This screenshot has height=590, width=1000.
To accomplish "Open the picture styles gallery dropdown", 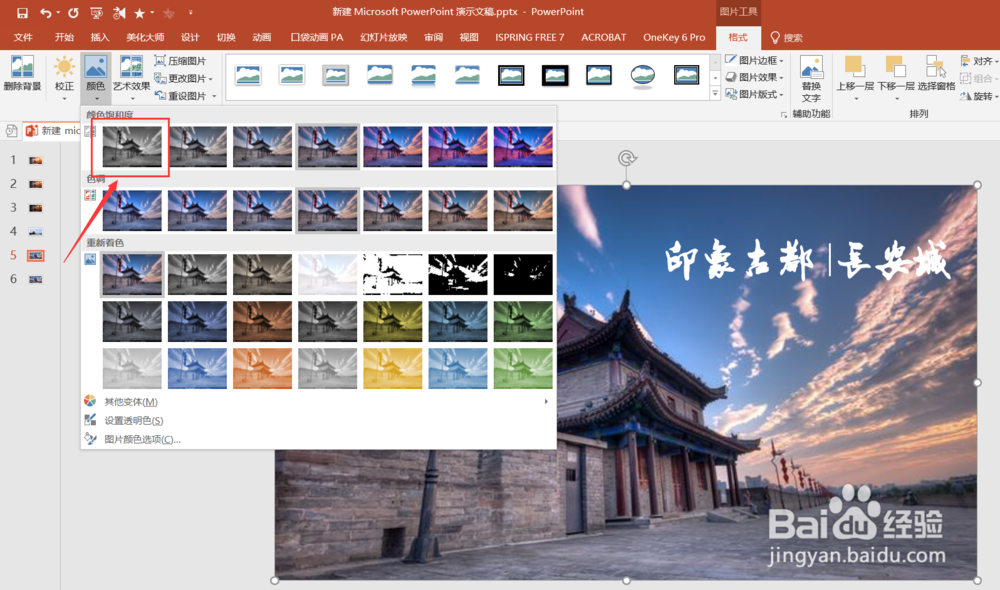I will coord(716,95).
